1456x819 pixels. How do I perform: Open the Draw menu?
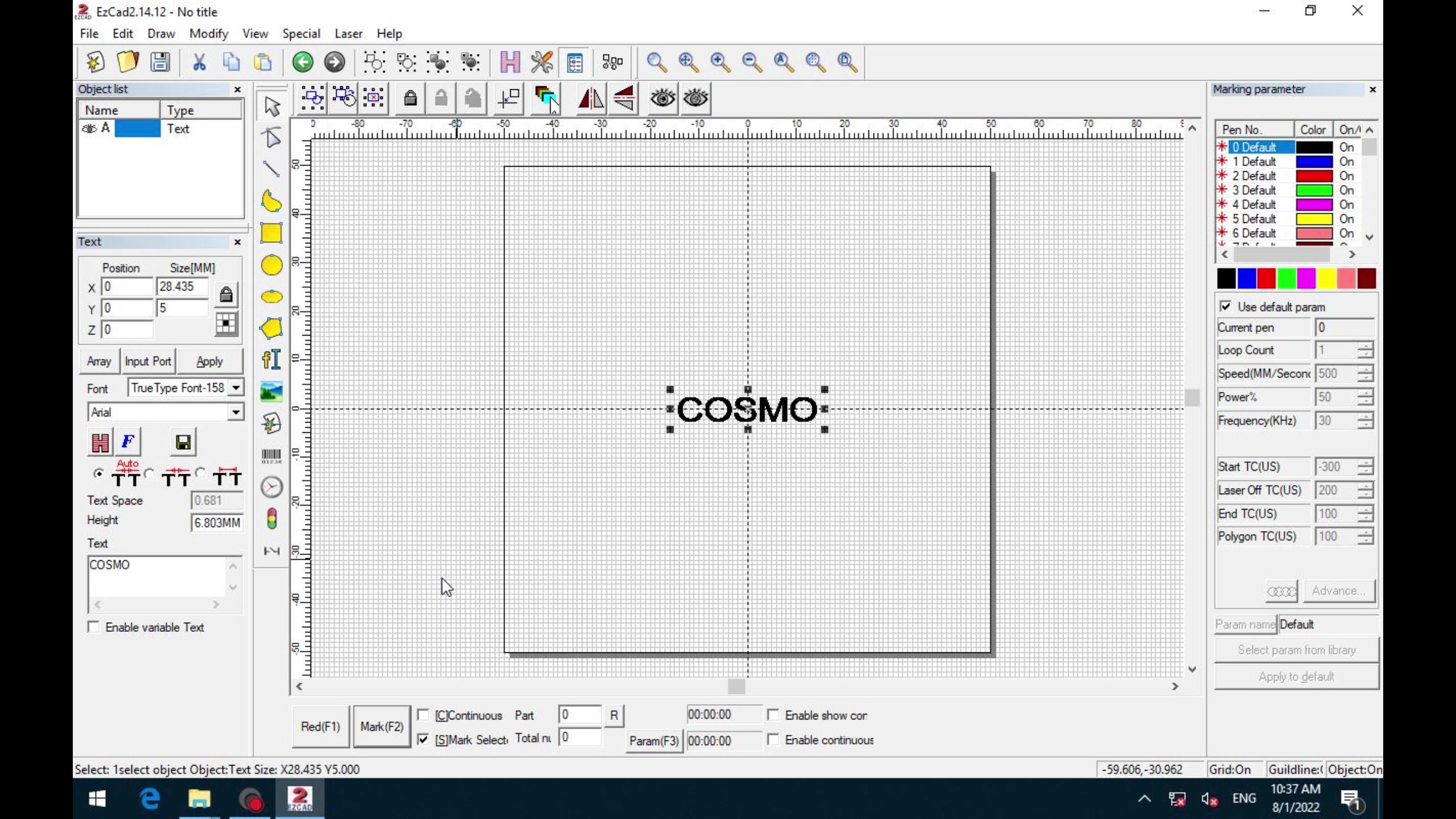click(161, 33)
